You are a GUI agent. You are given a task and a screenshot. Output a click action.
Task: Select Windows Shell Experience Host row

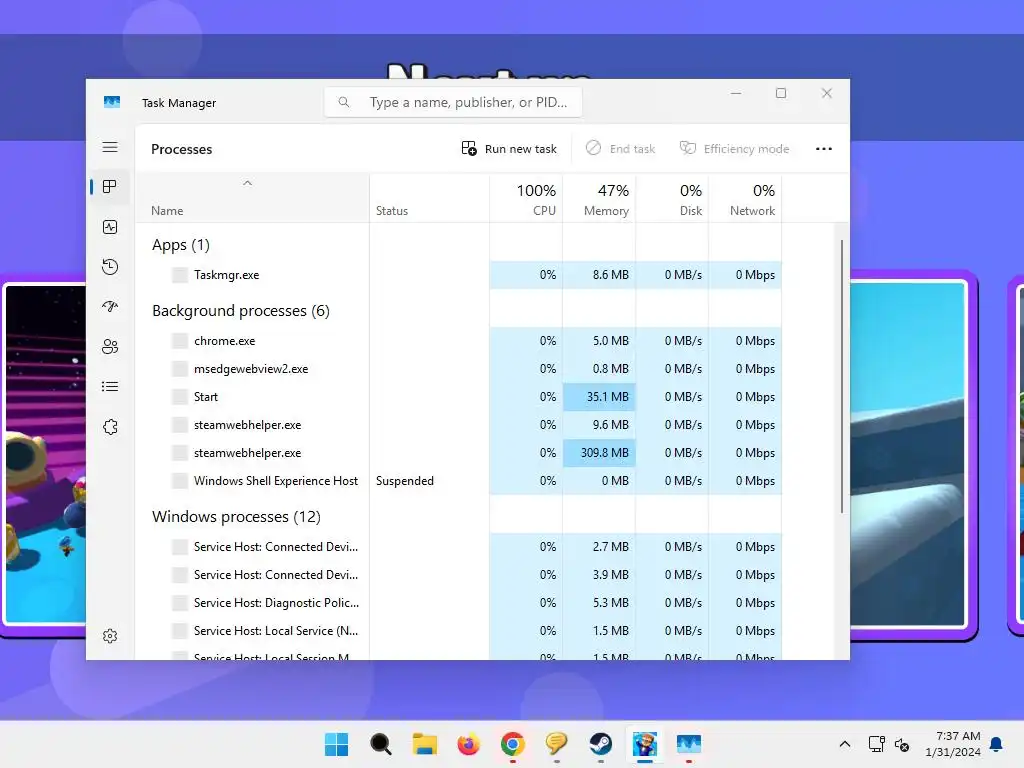(x=458, y=481)
